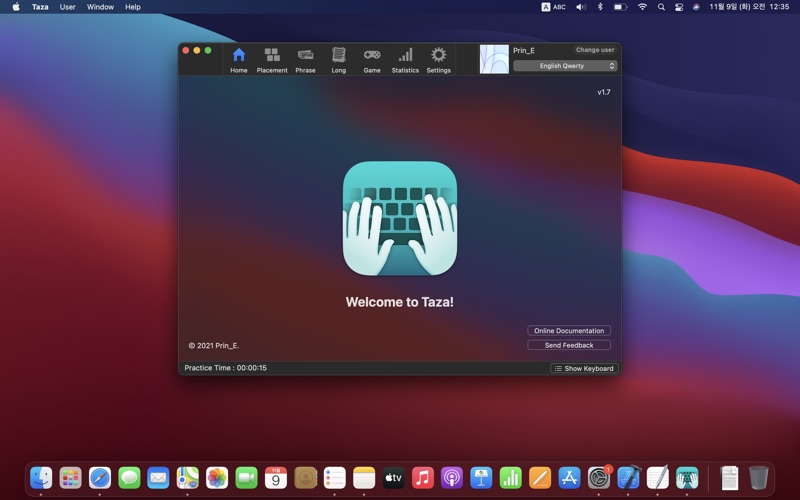Open Trash from the dock
Viewport: 800px width, 500px height.
click(x=759, y=478)
